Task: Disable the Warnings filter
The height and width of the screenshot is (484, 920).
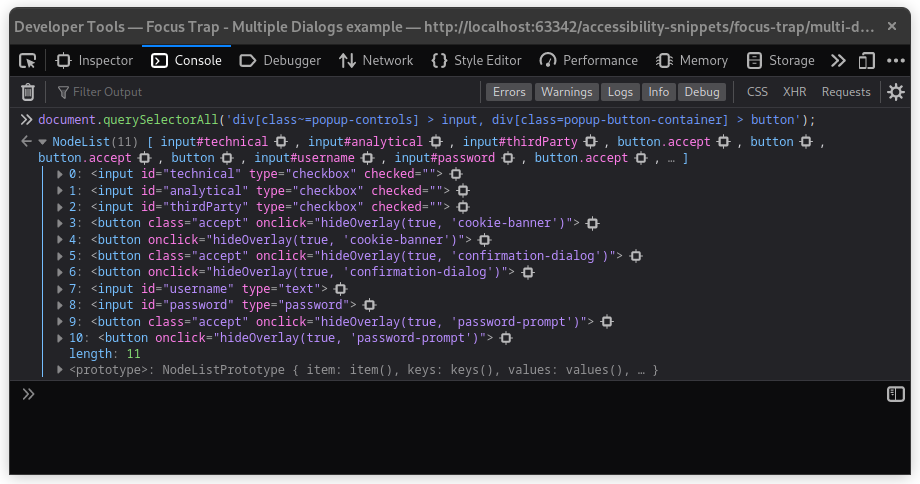Action: click(x=566, y=92)
